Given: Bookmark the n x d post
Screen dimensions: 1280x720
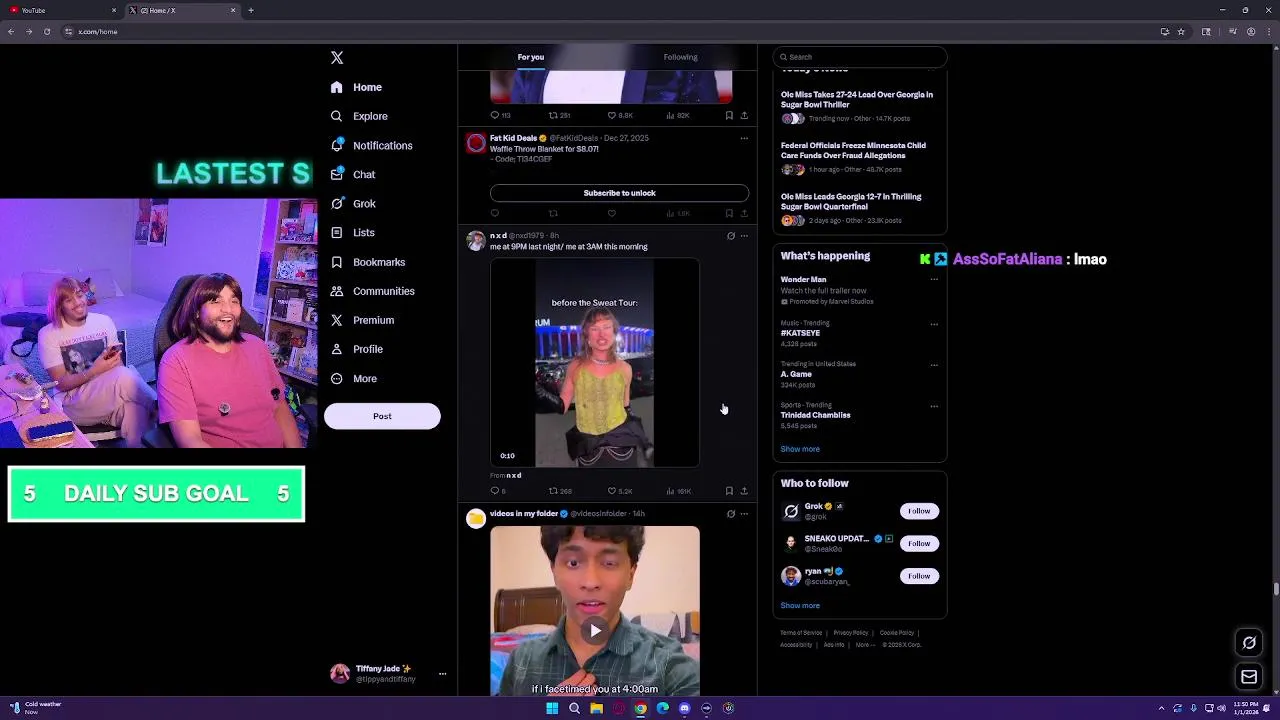Looking at the screenshot, I should (729, 491).
